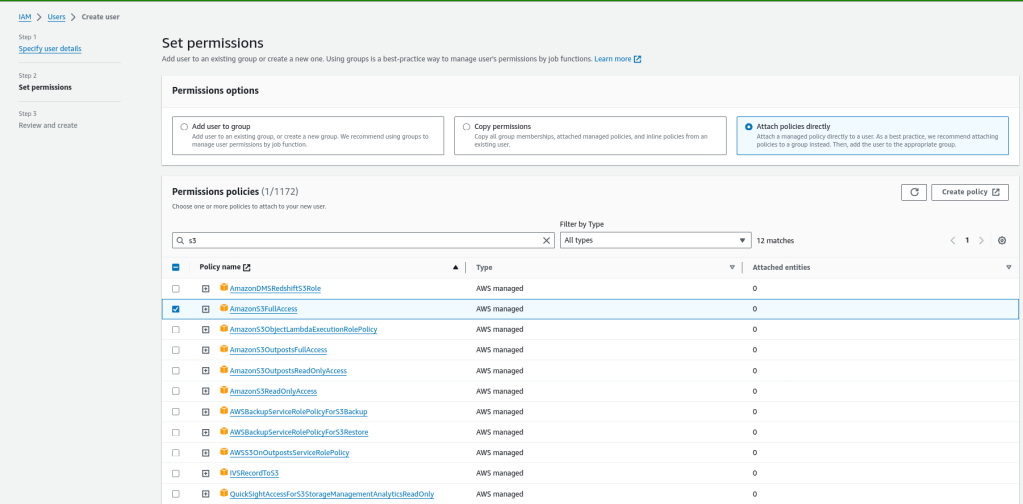Click the Create policy button
This screenshot has height=504, width=1023.
[x=969, y=192]
